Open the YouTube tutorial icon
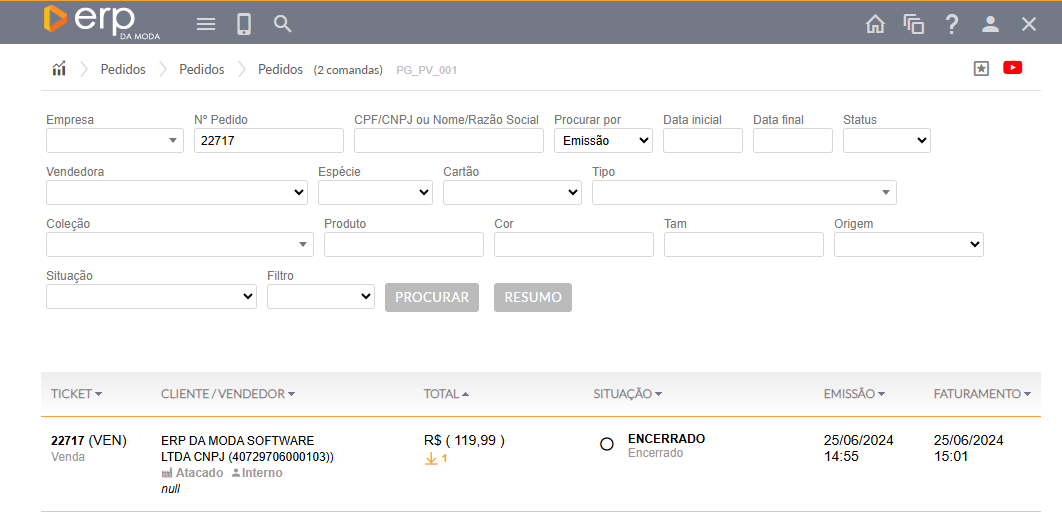This screenshot has height=514, width=1062. click(1012, 68)
